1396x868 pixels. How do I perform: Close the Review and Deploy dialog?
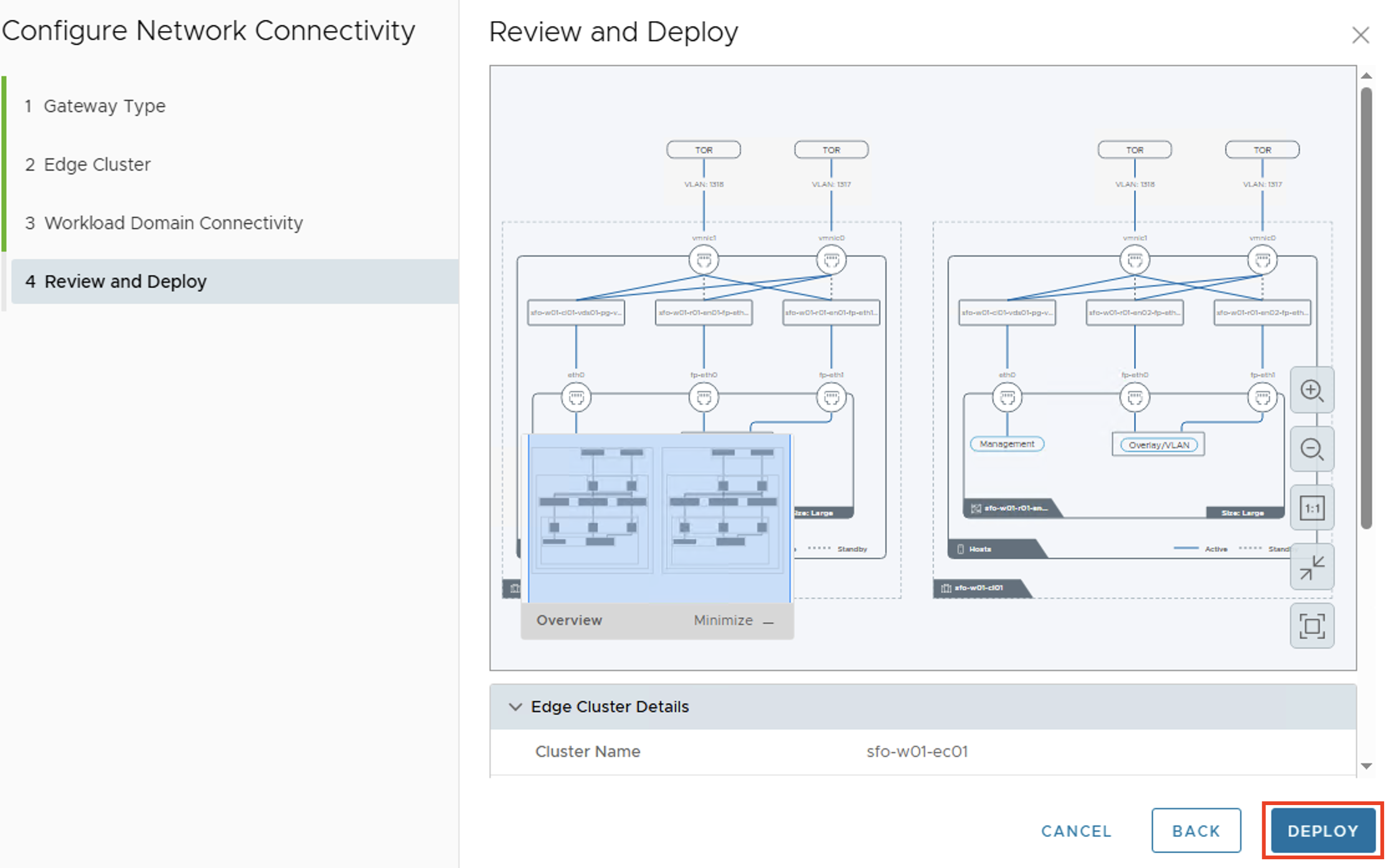point(1361,35)
